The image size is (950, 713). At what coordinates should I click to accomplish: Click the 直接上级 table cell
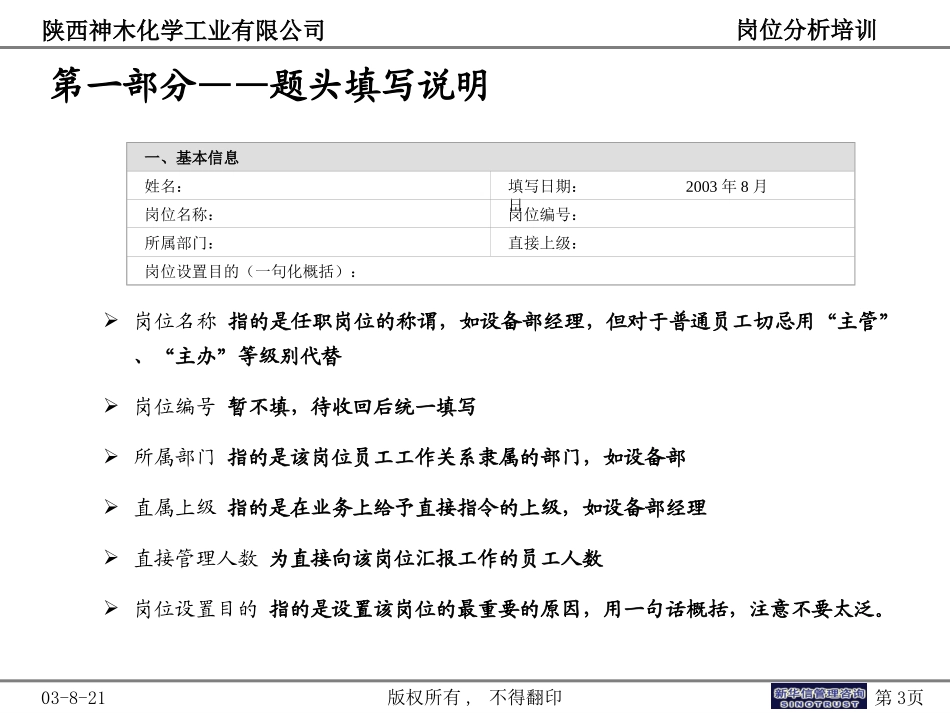click(x=673, y=242)
